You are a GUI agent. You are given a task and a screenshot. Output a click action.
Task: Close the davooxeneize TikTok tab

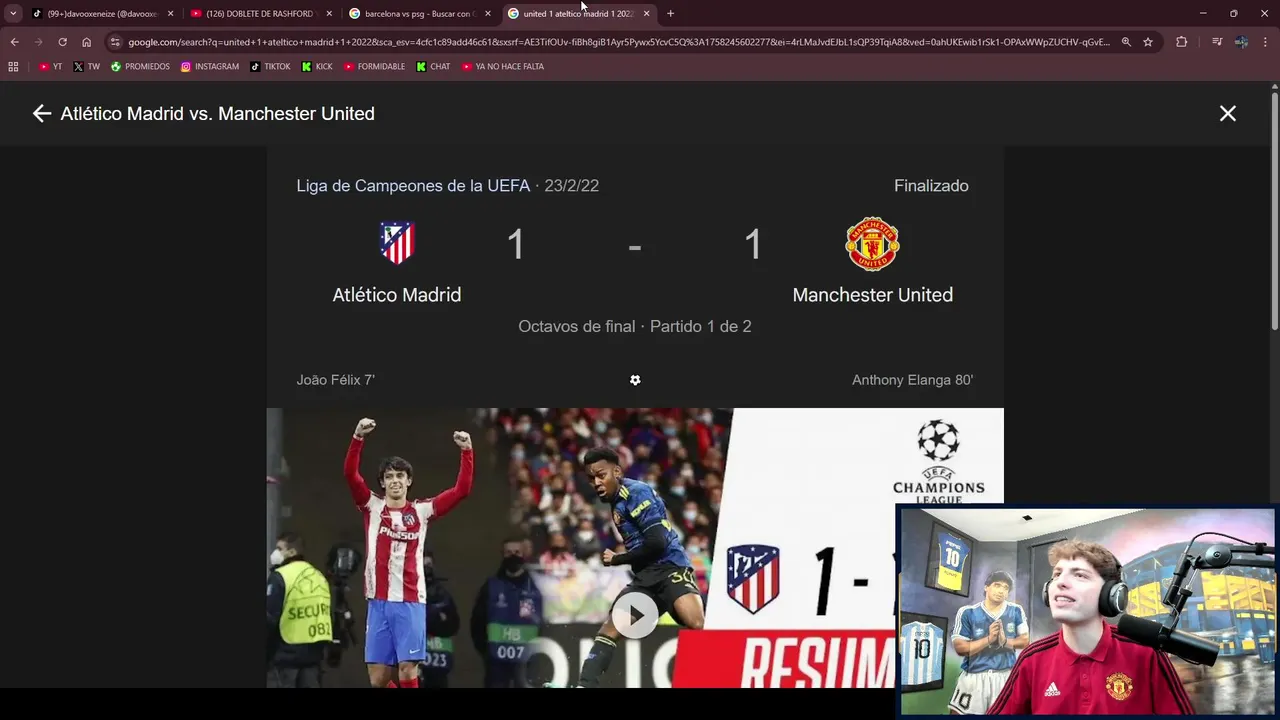pos(170,14)
